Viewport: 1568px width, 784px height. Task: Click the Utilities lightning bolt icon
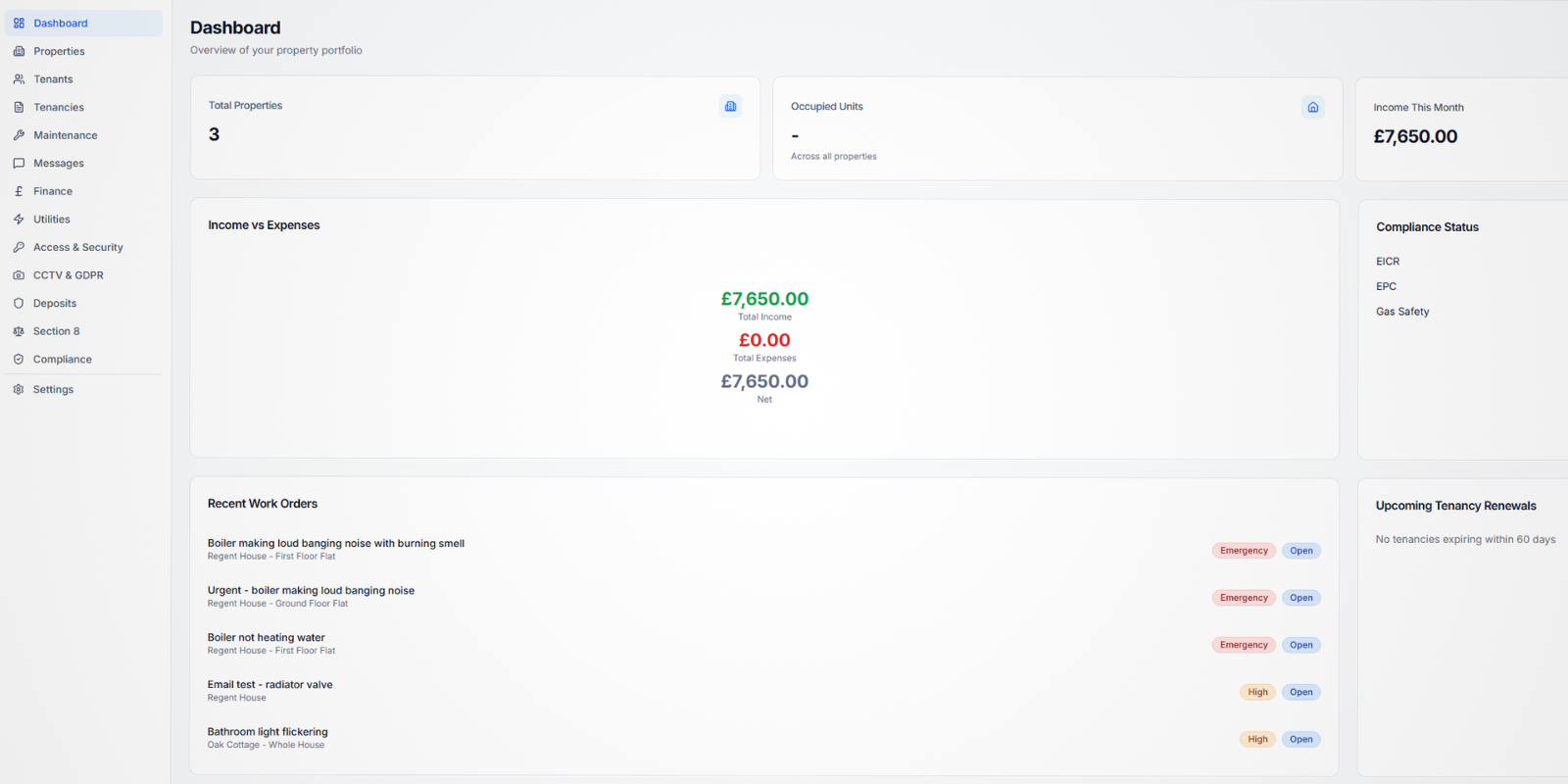(x=19, y=220)
